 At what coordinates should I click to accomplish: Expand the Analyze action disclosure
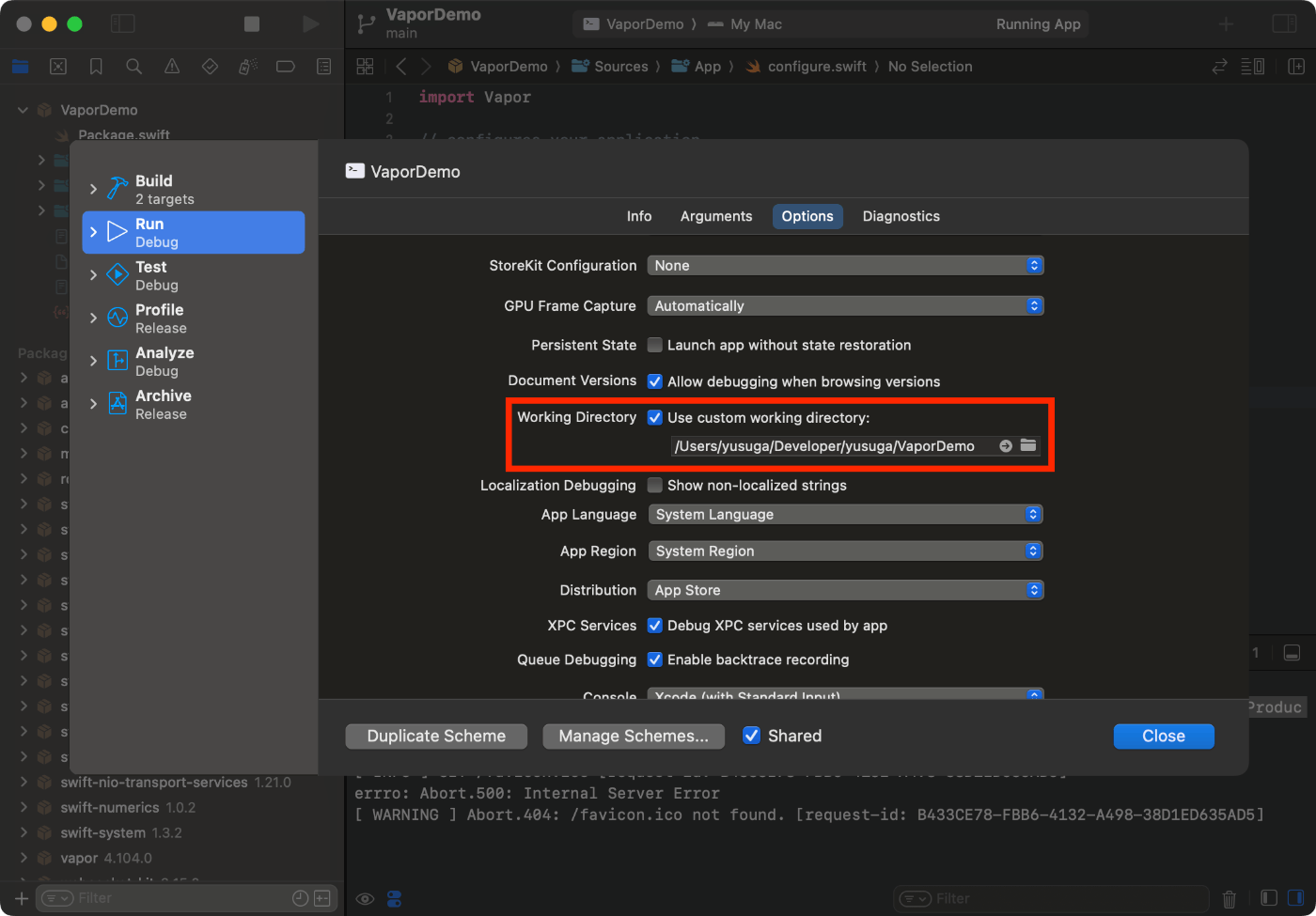93,361
